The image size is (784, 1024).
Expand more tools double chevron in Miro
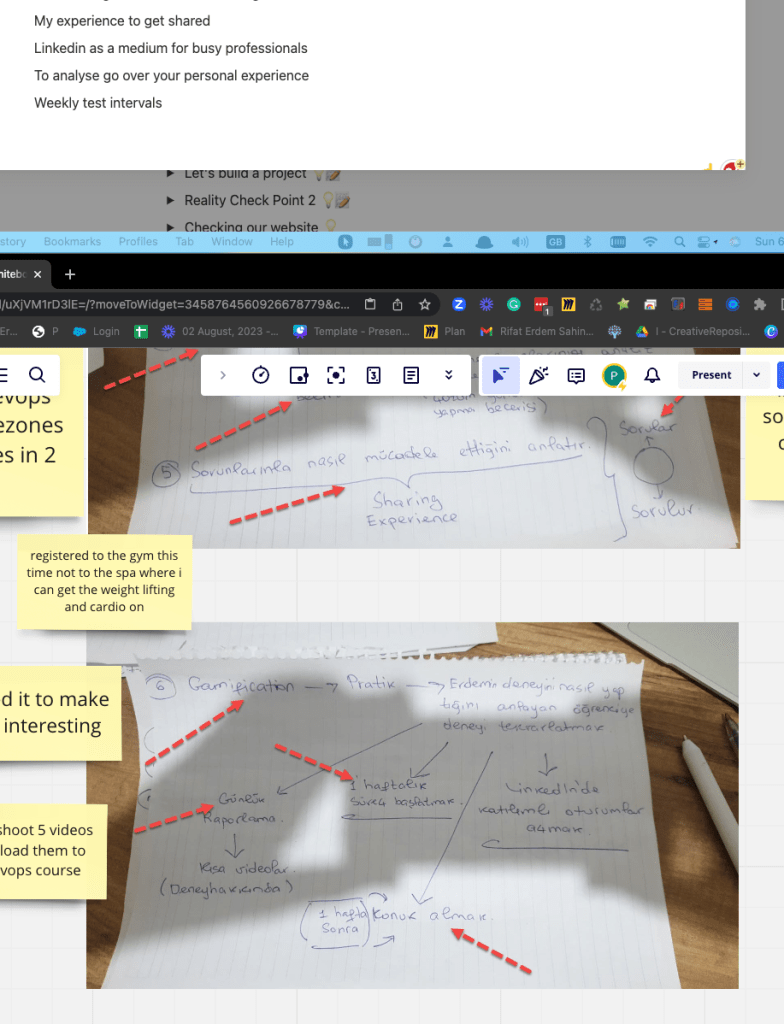click(448, 375)
